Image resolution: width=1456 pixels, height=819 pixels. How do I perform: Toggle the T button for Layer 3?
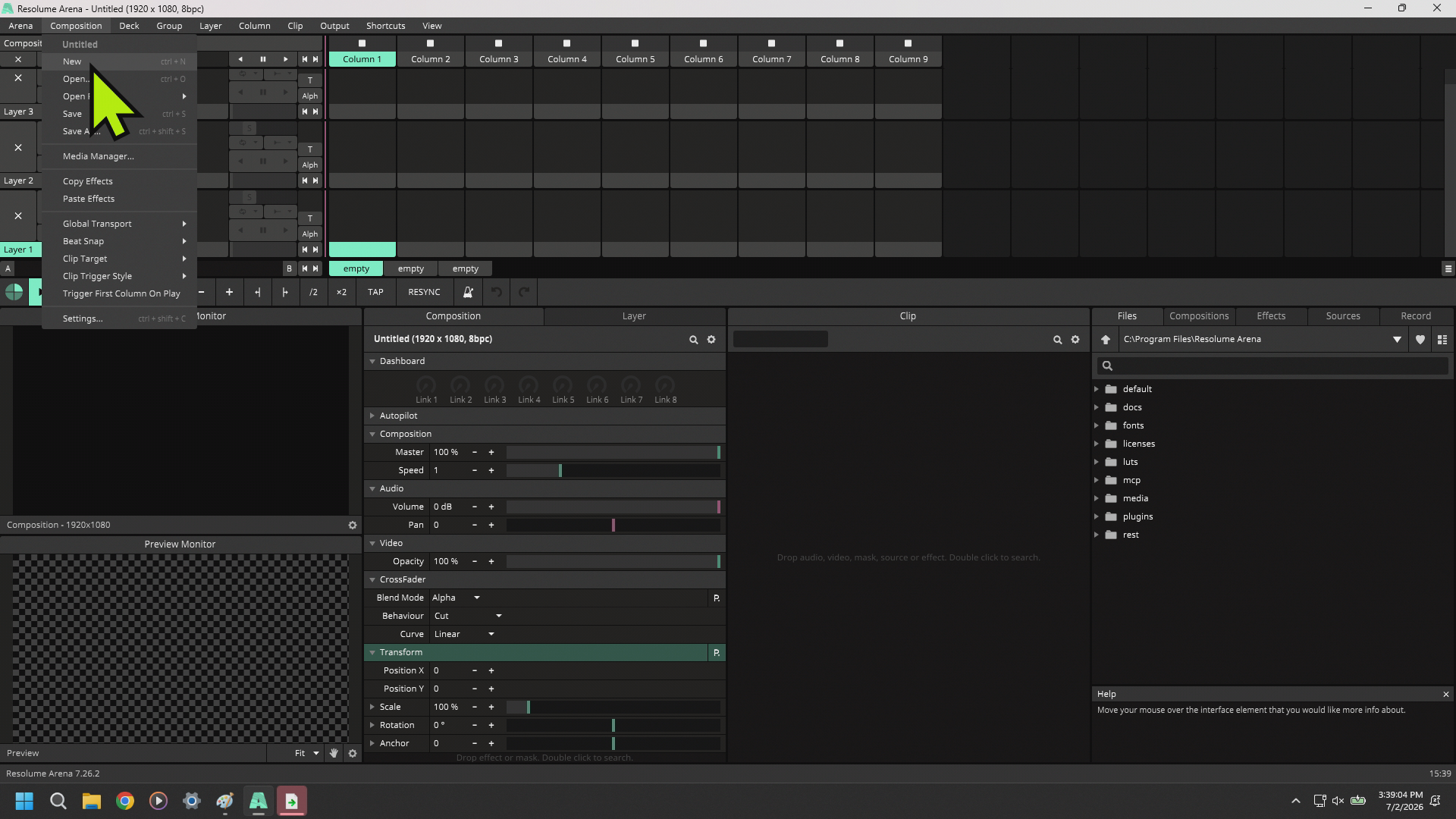point(310,80)
